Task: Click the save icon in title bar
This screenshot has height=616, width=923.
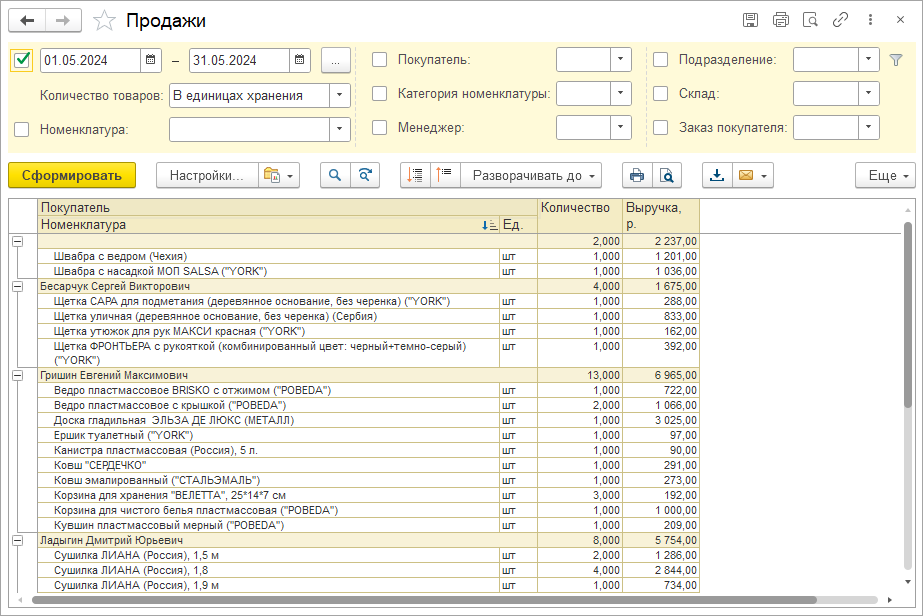Action: [750, 20]
